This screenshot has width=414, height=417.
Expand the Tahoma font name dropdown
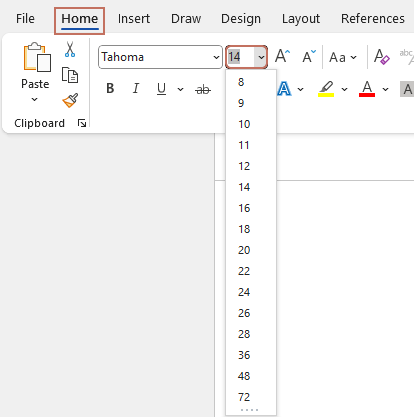216,57
